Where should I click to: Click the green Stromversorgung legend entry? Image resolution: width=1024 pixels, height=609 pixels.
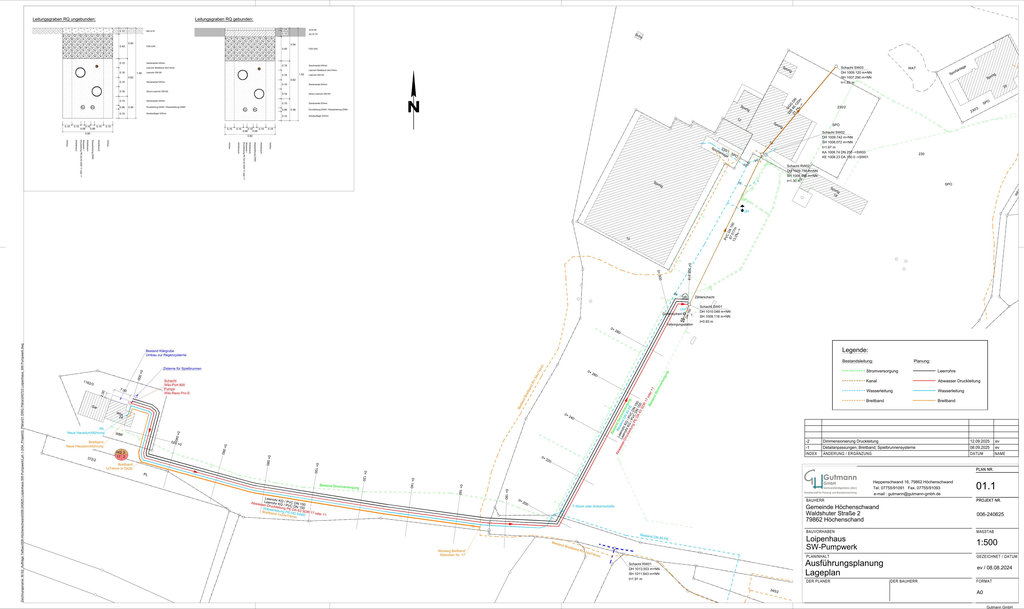click(x=854, y=369)
